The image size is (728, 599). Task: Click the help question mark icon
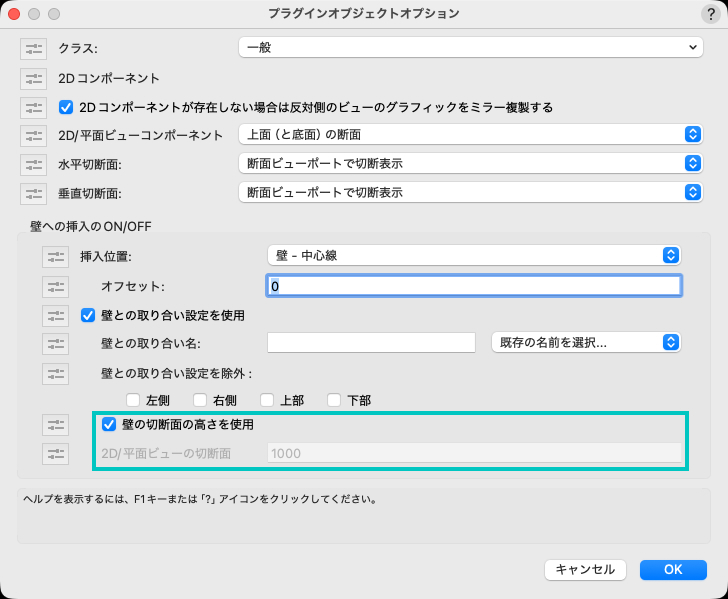click(709, 14)
